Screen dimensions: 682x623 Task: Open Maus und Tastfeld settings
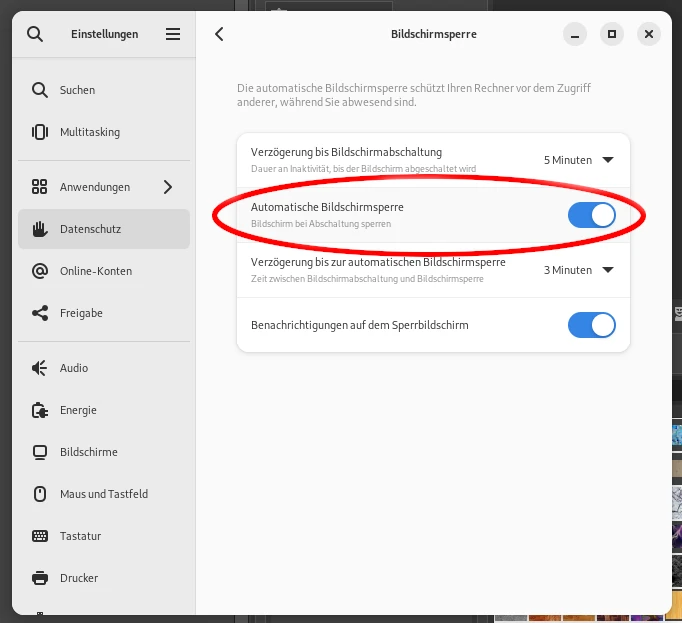[x=104, y=494]
